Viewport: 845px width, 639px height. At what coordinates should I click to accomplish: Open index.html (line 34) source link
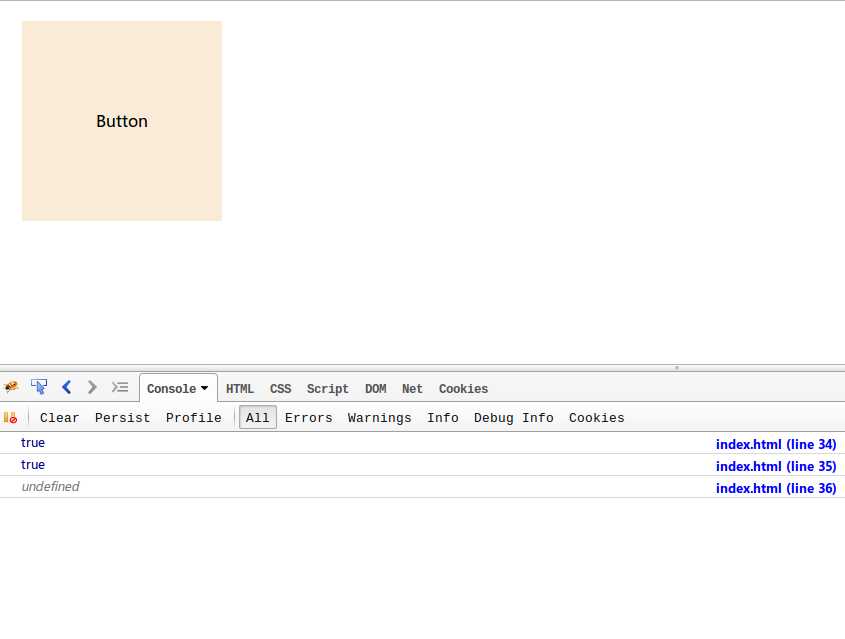point(775,444)
